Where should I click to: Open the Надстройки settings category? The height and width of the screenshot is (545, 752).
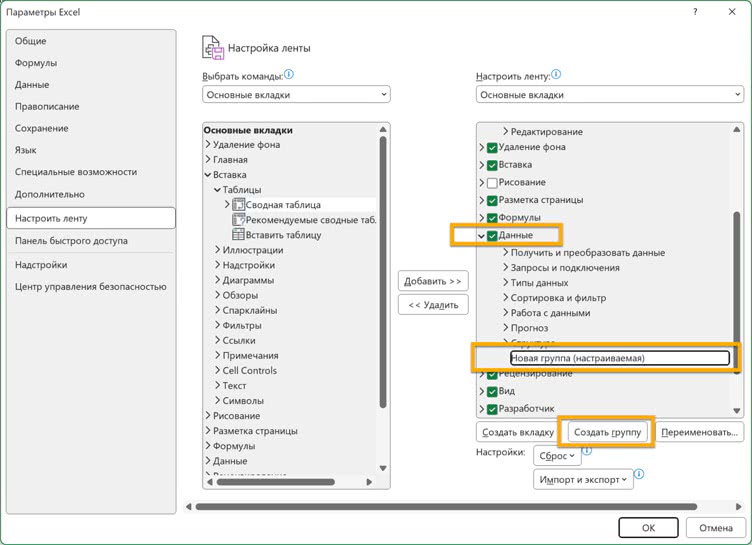[91, 265]
